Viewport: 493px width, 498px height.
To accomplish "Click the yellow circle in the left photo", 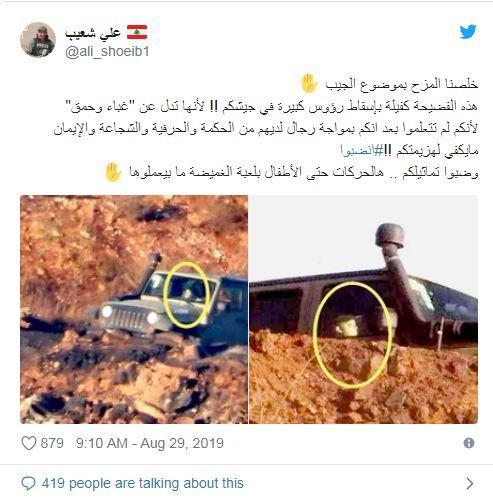I will coord(186,295).
